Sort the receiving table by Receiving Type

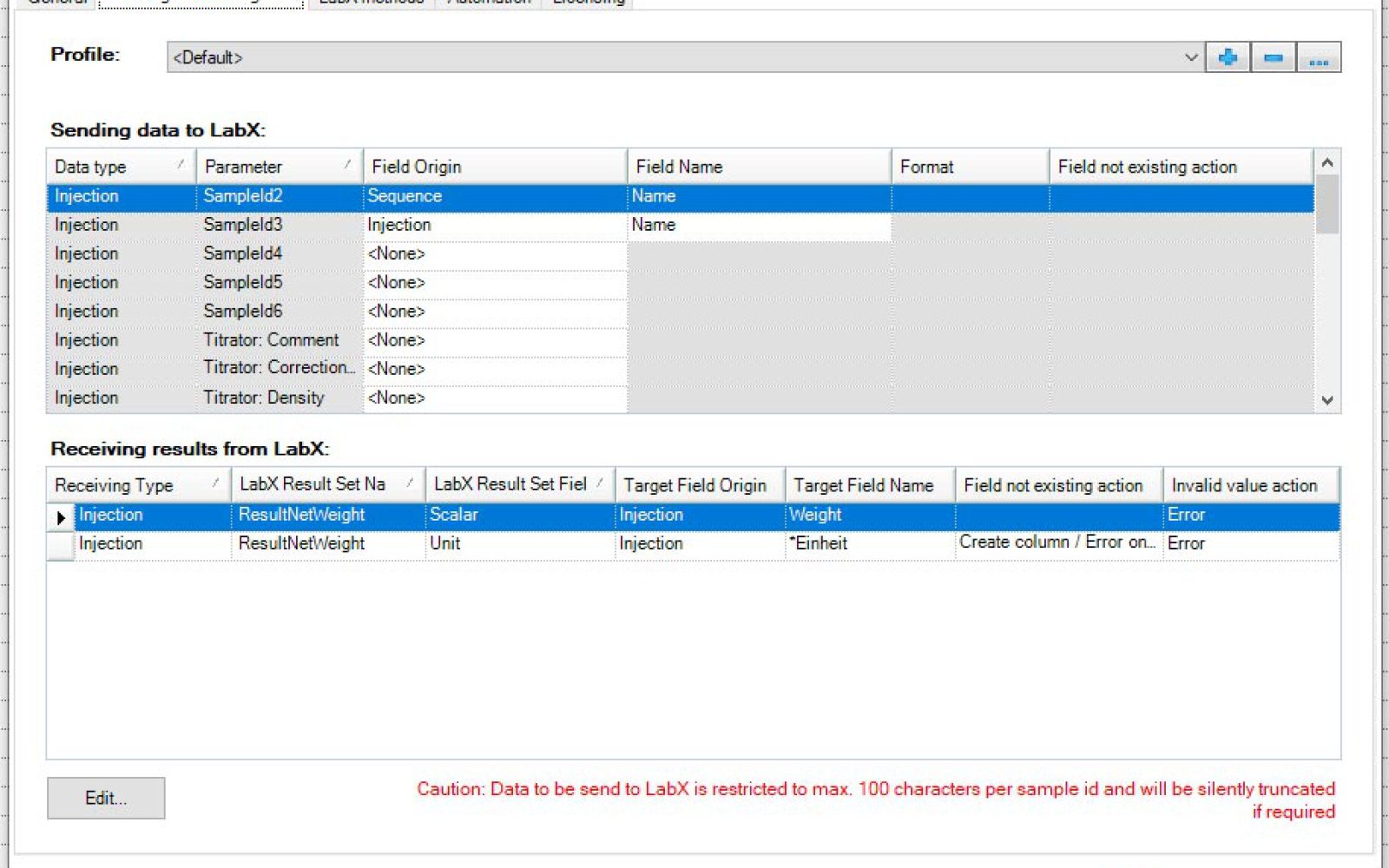[x=139, y=484]
